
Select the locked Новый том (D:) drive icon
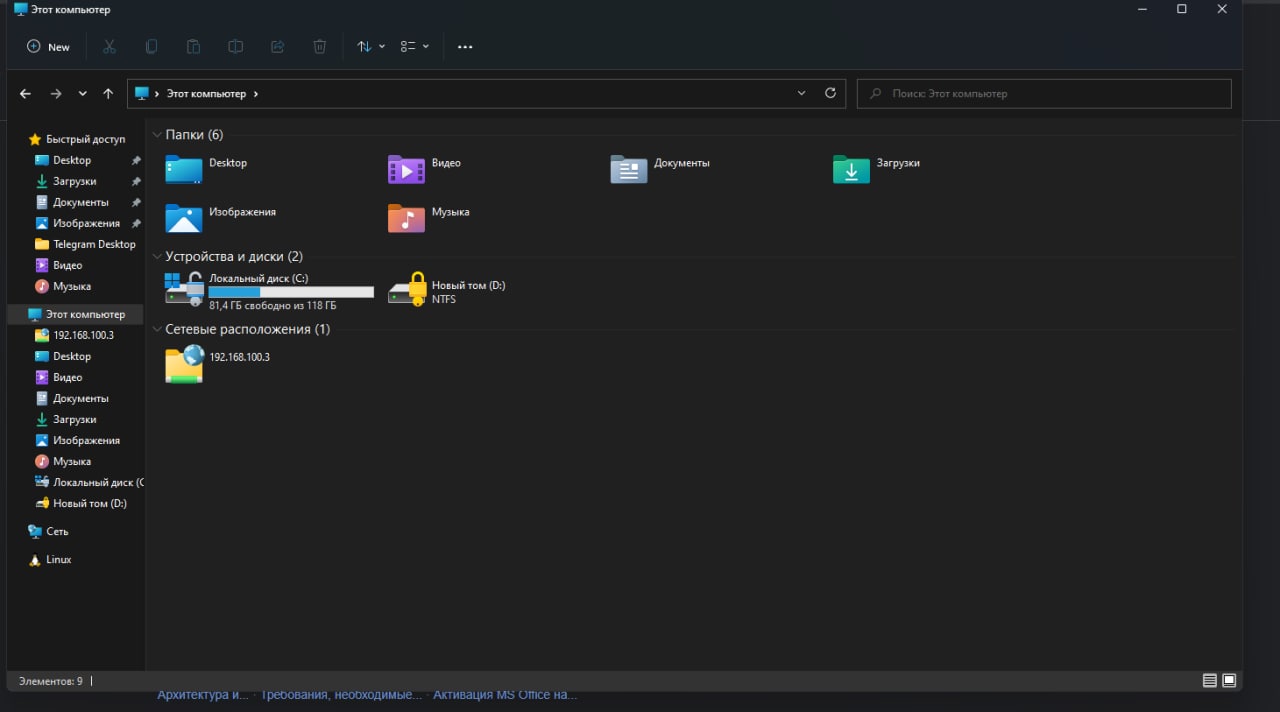(x=407, y=288)
